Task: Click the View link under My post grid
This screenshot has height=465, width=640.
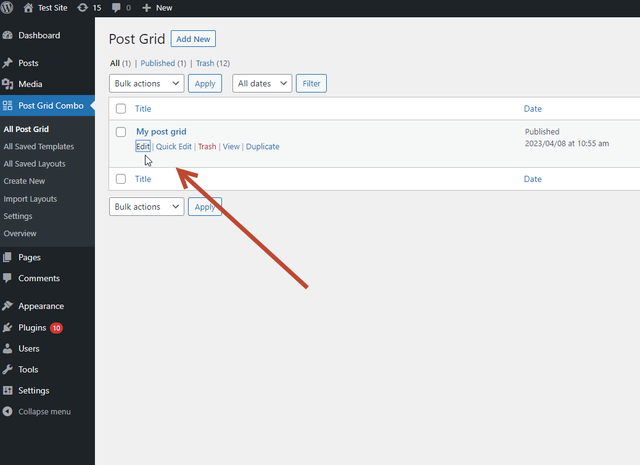Action: pyautogui.click(x=231, y=146)
